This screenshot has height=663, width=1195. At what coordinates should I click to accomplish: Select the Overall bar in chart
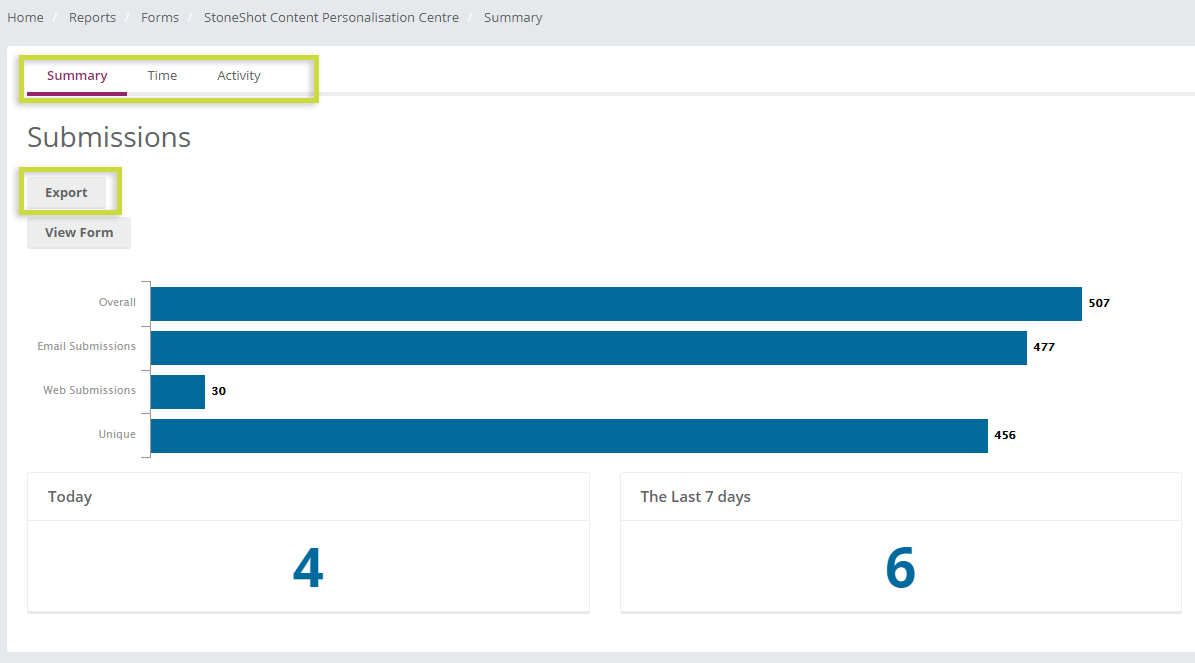616,304
